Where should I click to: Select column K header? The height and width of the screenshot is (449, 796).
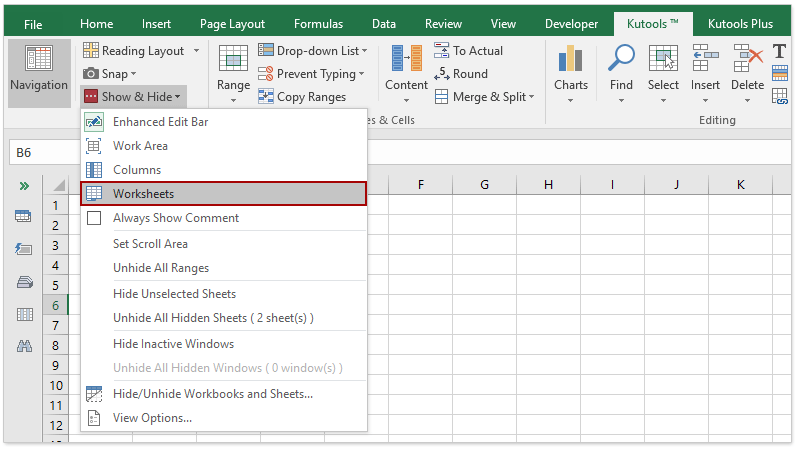[740, 184]
